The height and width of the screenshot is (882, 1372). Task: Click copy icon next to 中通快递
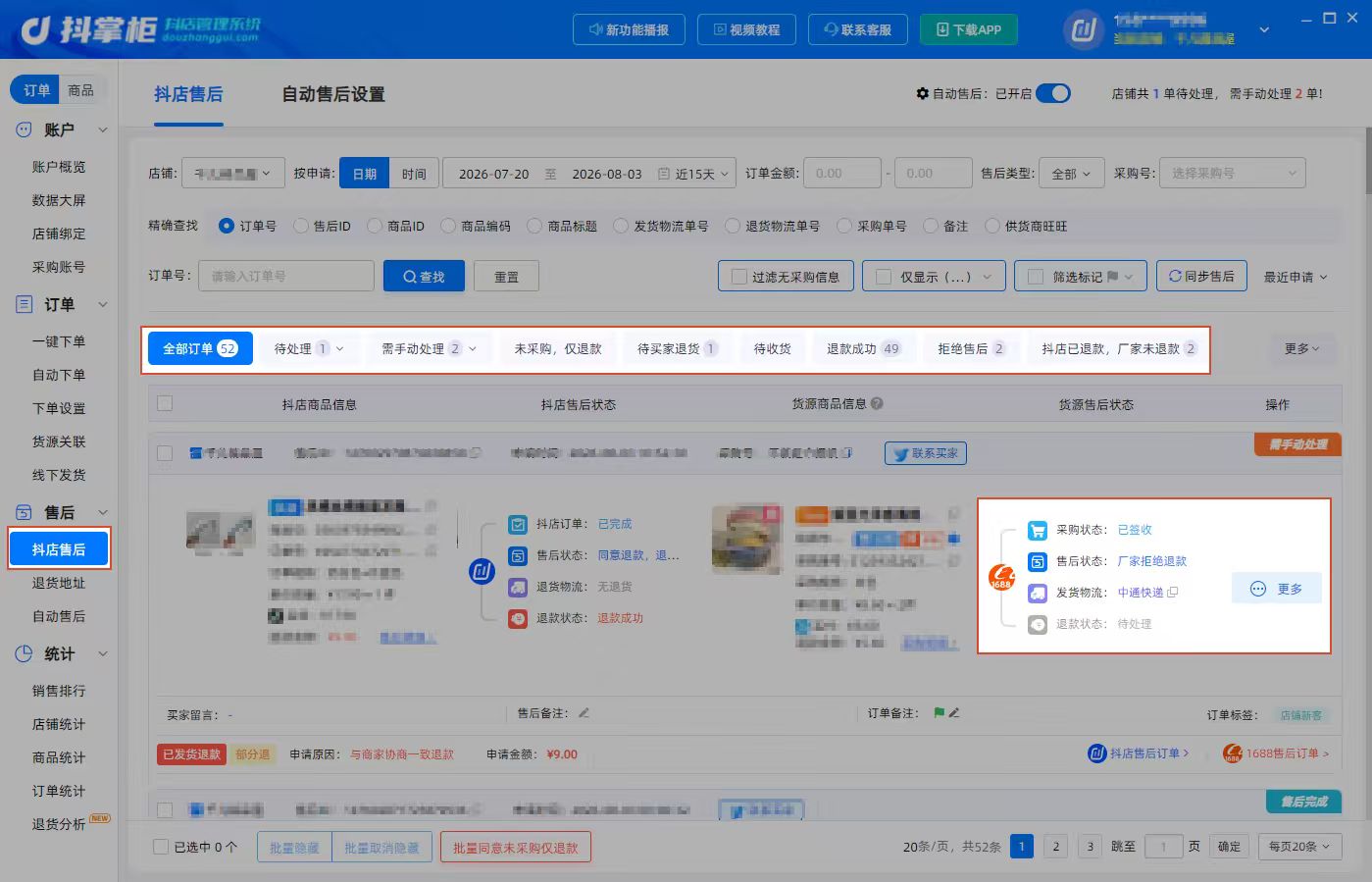click(x=1173, y=593)
